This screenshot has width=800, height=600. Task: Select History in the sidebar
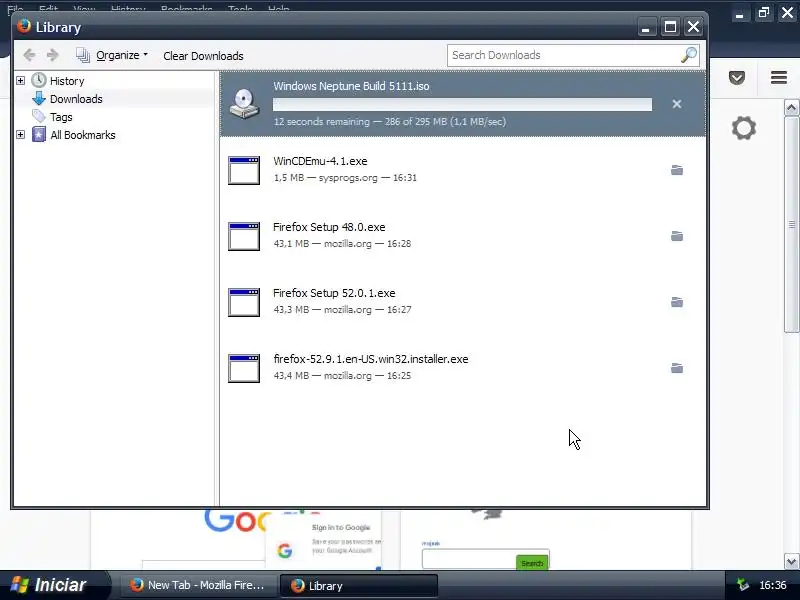(x=67, y=81)
